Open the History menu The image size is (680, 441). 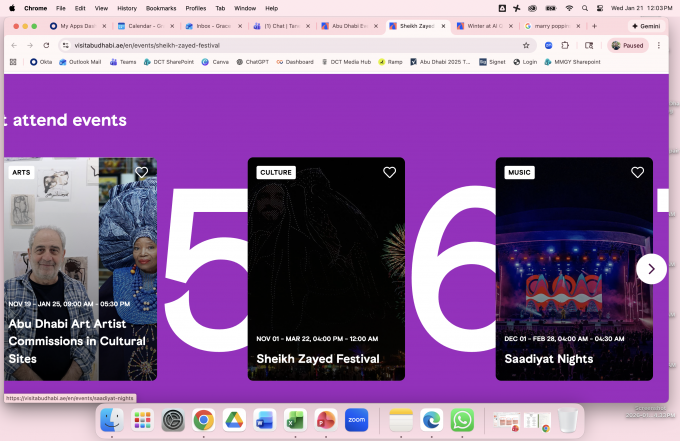coord(126,7)
